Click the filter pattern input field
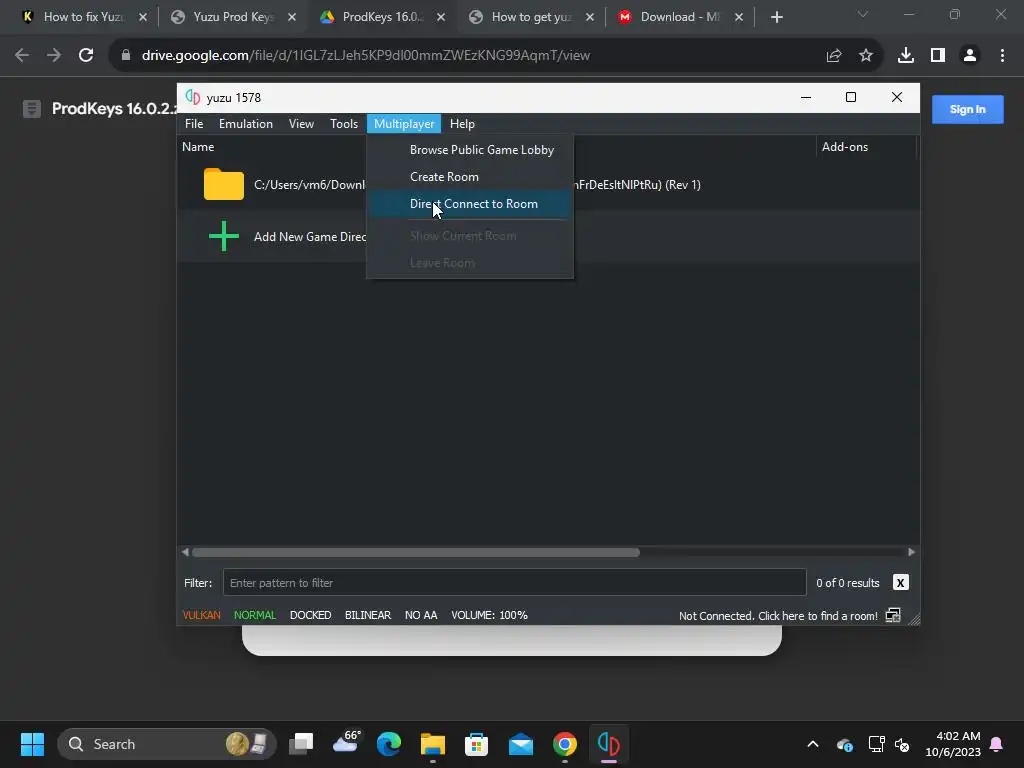 (x=515, y=583)
